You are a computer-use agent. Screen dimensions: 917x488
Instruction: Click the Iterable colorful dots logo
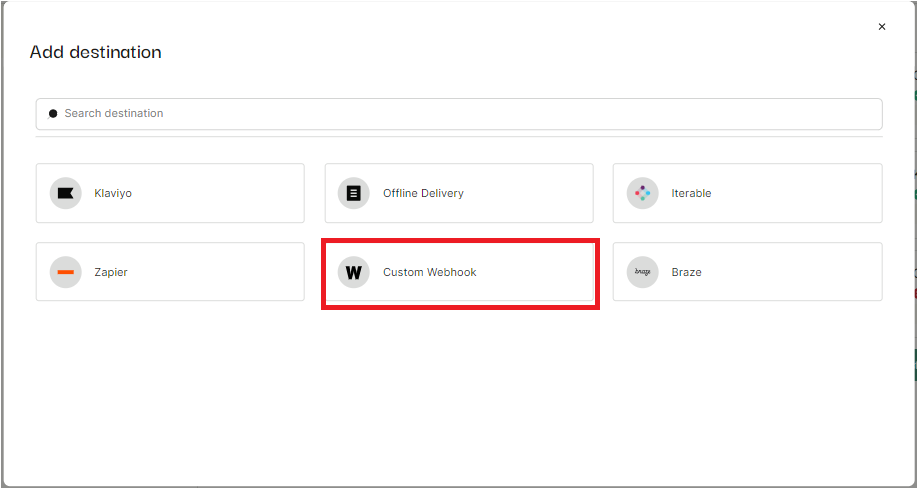click(642, 193)
